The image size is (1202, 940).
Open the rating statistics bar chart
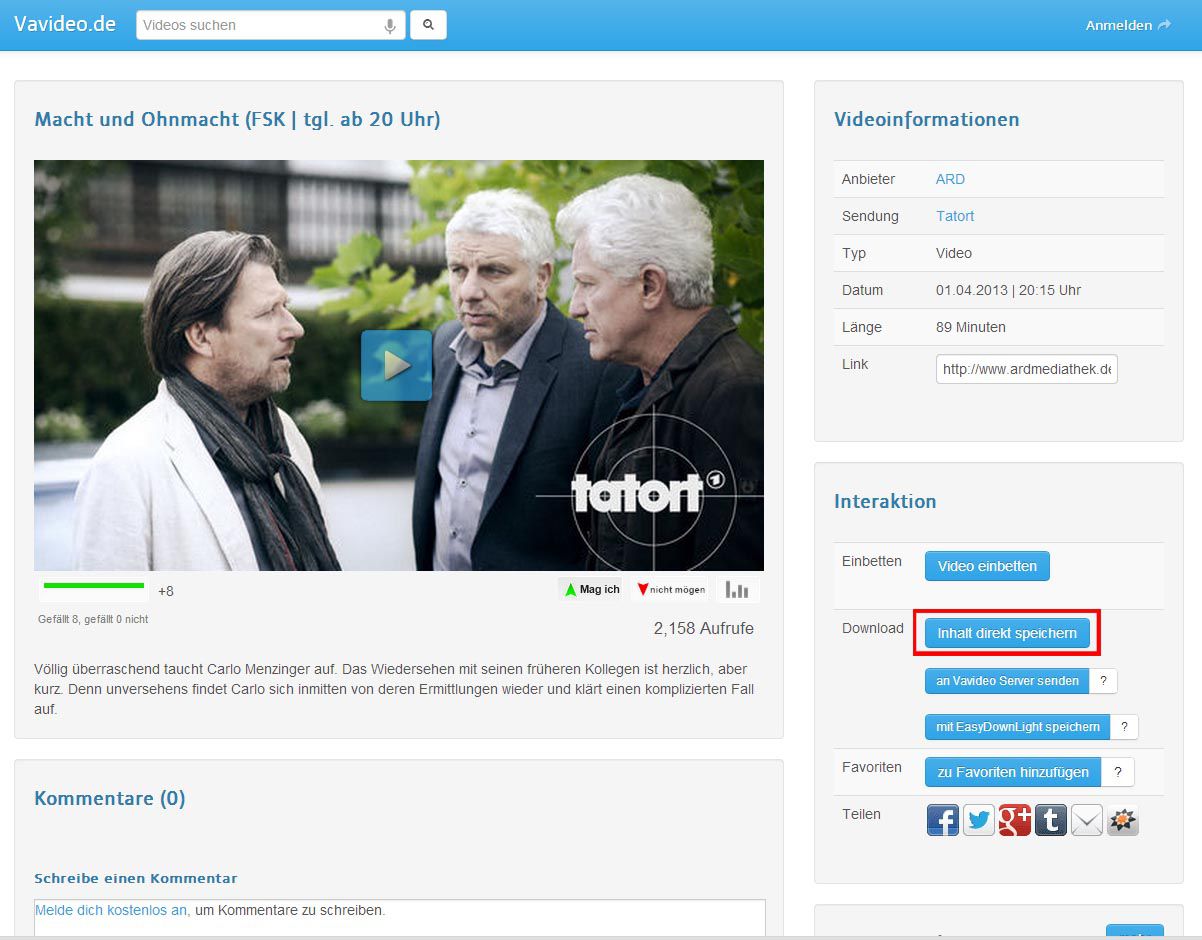pos(738,590)
